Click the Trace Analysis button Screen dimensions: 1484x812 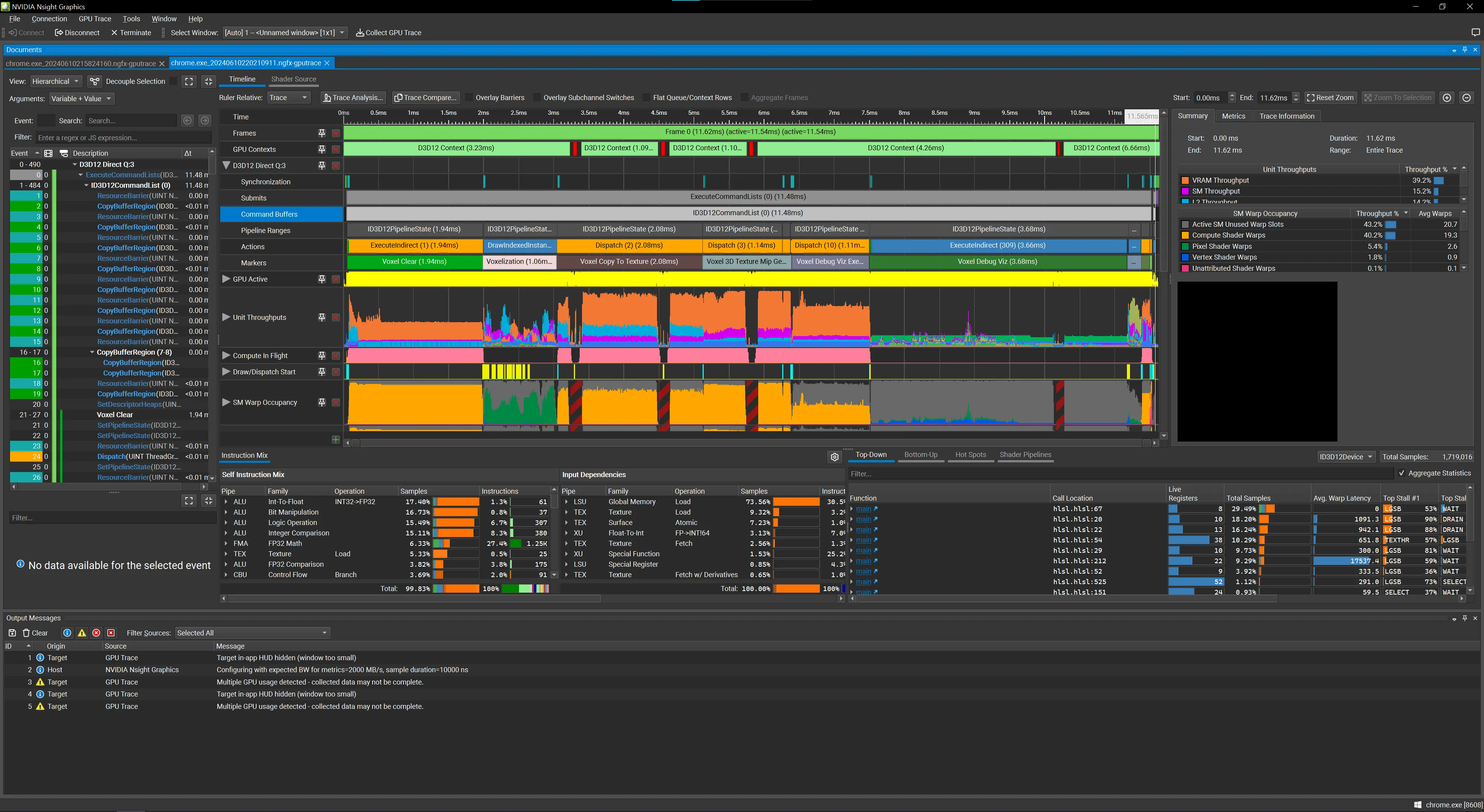coord(352,97)
